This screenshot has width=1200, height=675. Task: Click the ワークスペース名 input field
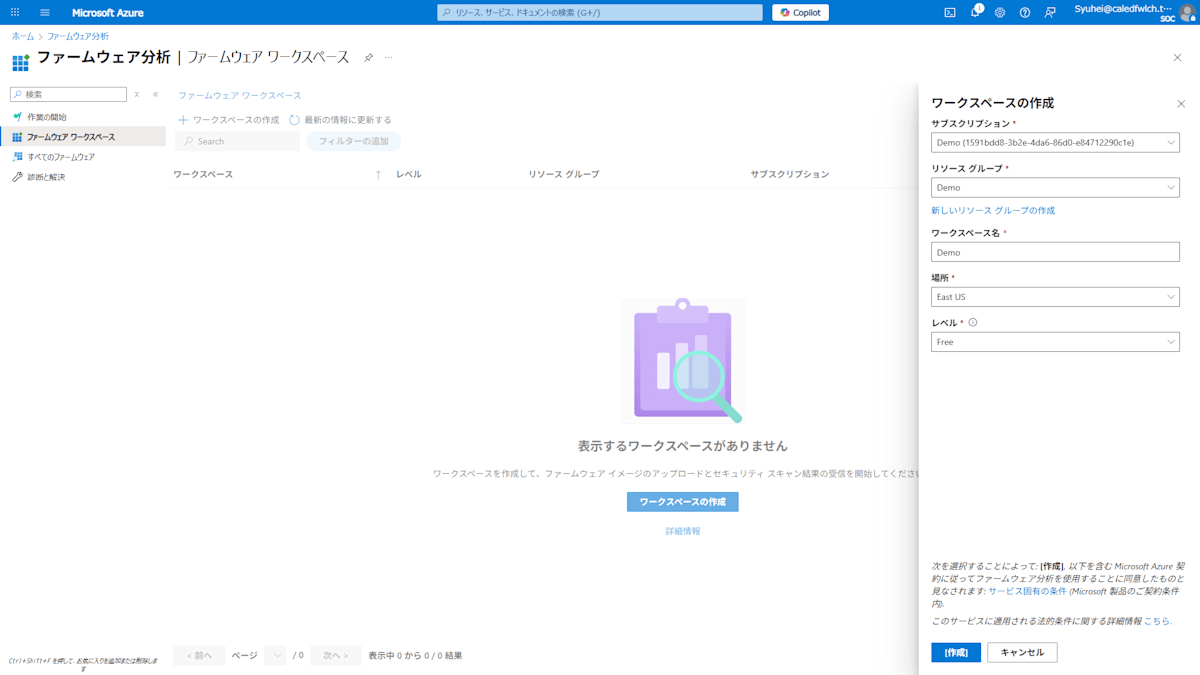1055,252
